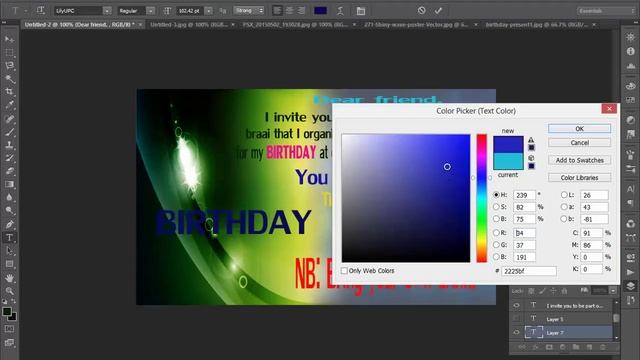
Task: Select the Crop tool
Action: tap(9, 92)
